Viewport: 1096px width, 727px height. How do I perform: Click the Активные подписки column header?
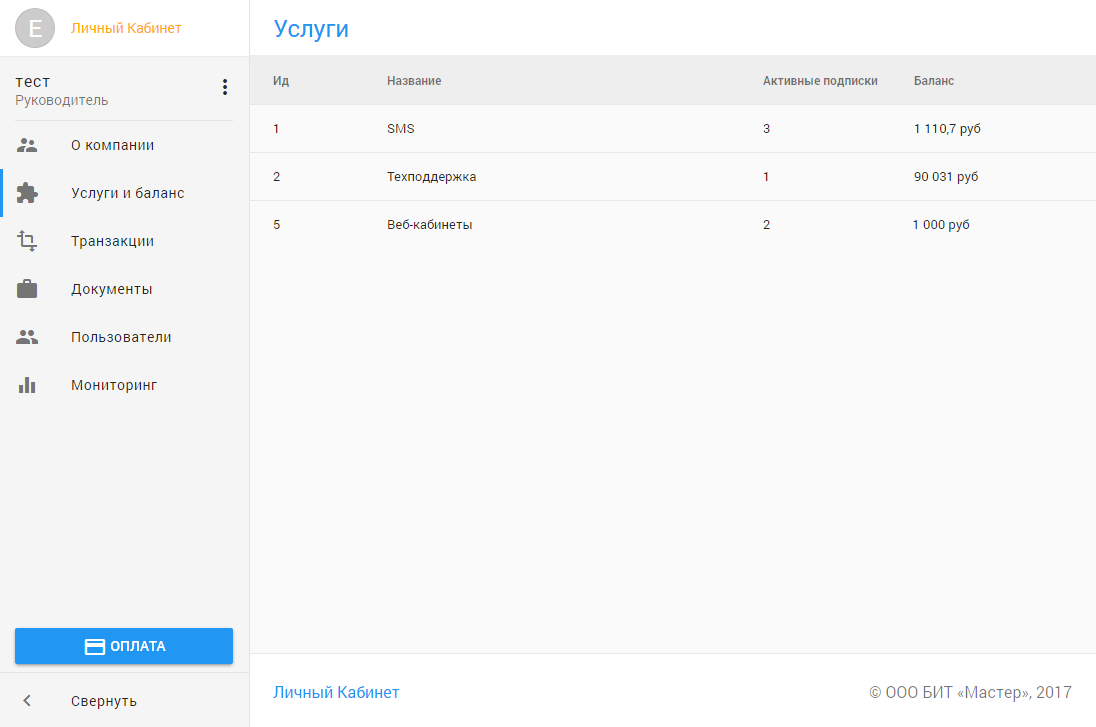tap(819, 81)
